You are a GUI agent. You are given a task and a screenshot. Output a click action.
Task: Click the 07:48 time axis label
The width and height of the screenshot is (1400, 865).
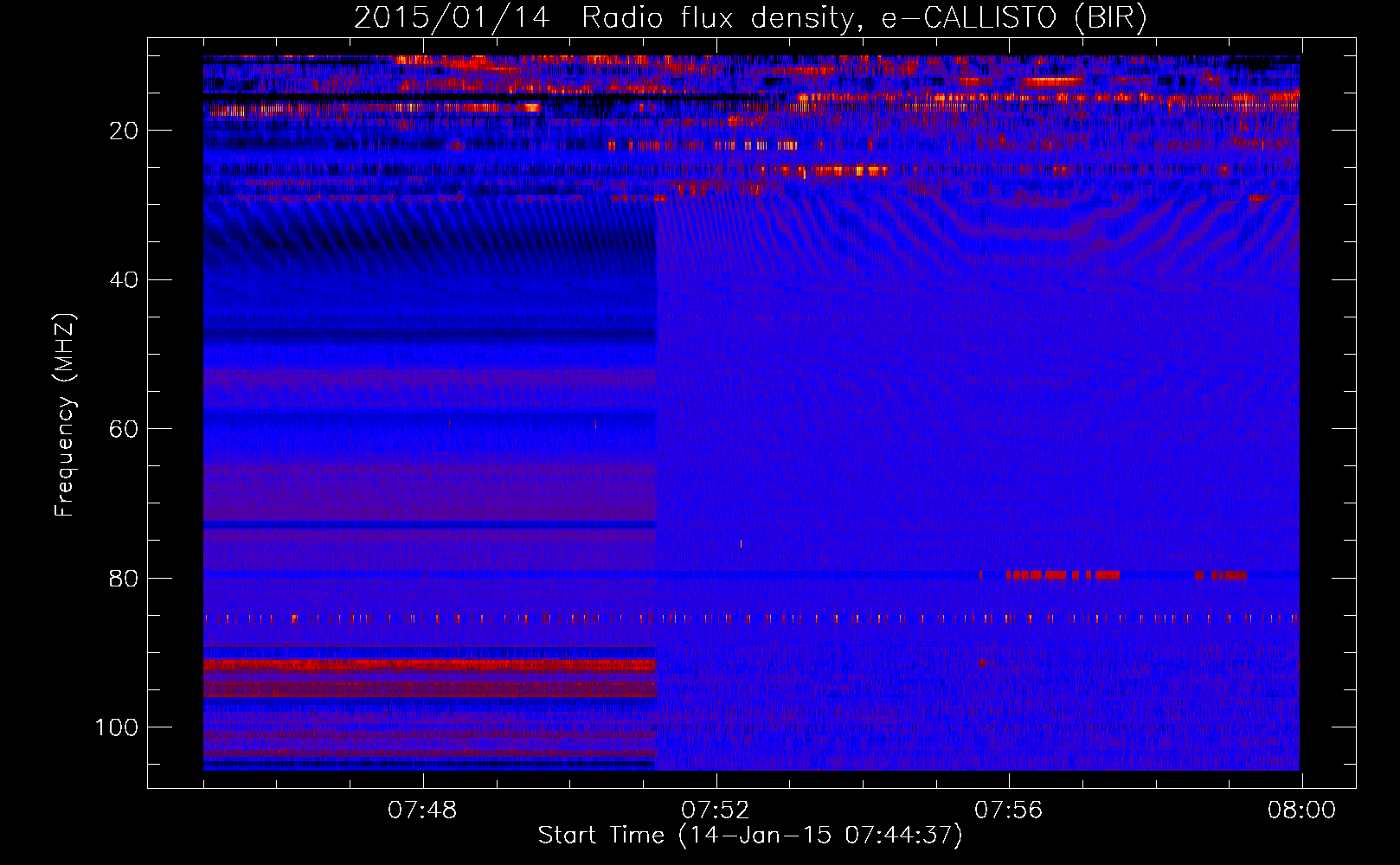point(423,811)
